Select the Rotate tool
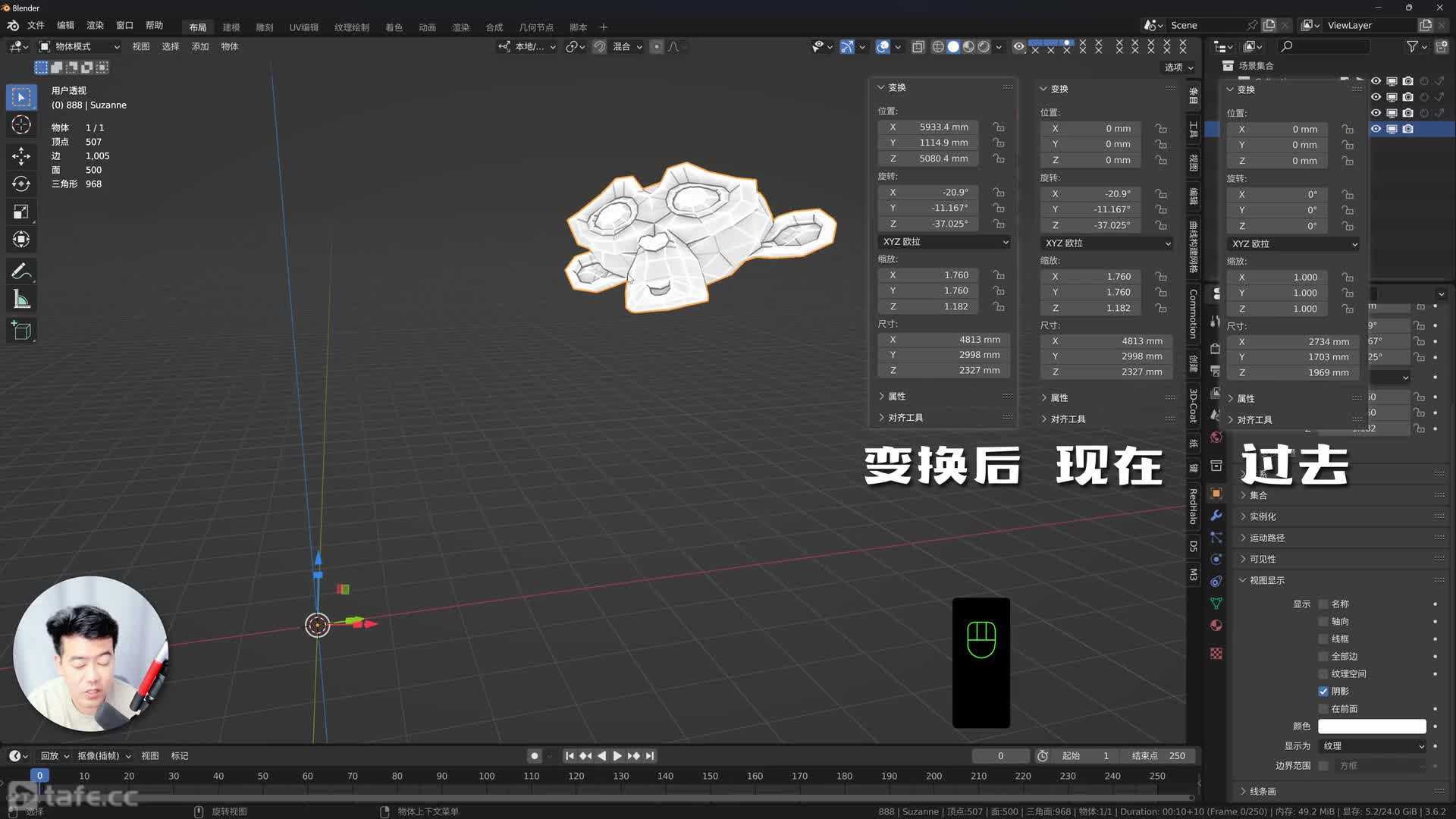This screenshot has width=1456, height=819. point(21,184)
